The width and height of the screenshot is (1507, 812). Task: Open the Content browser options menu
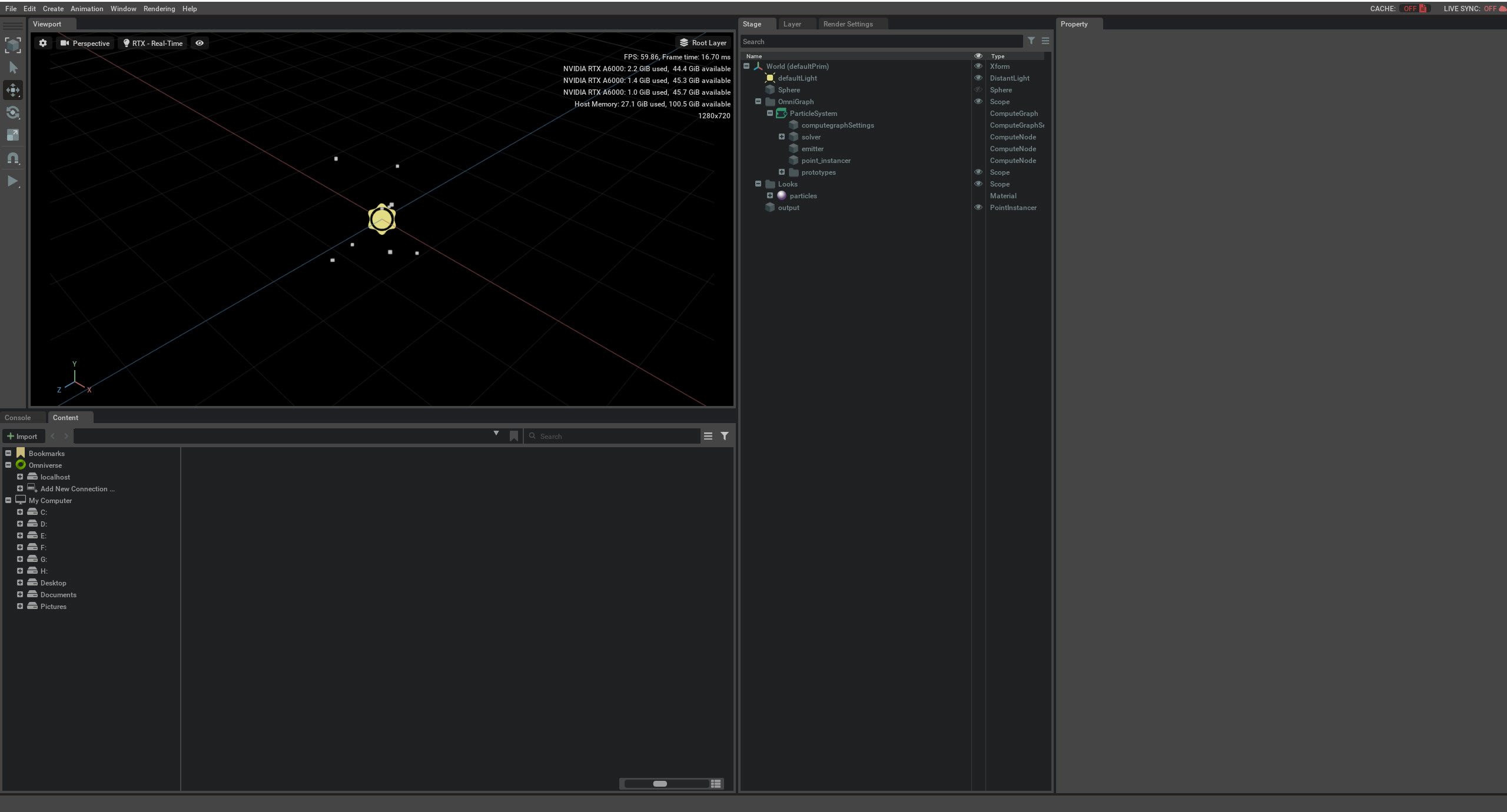[x=708, y=436]
